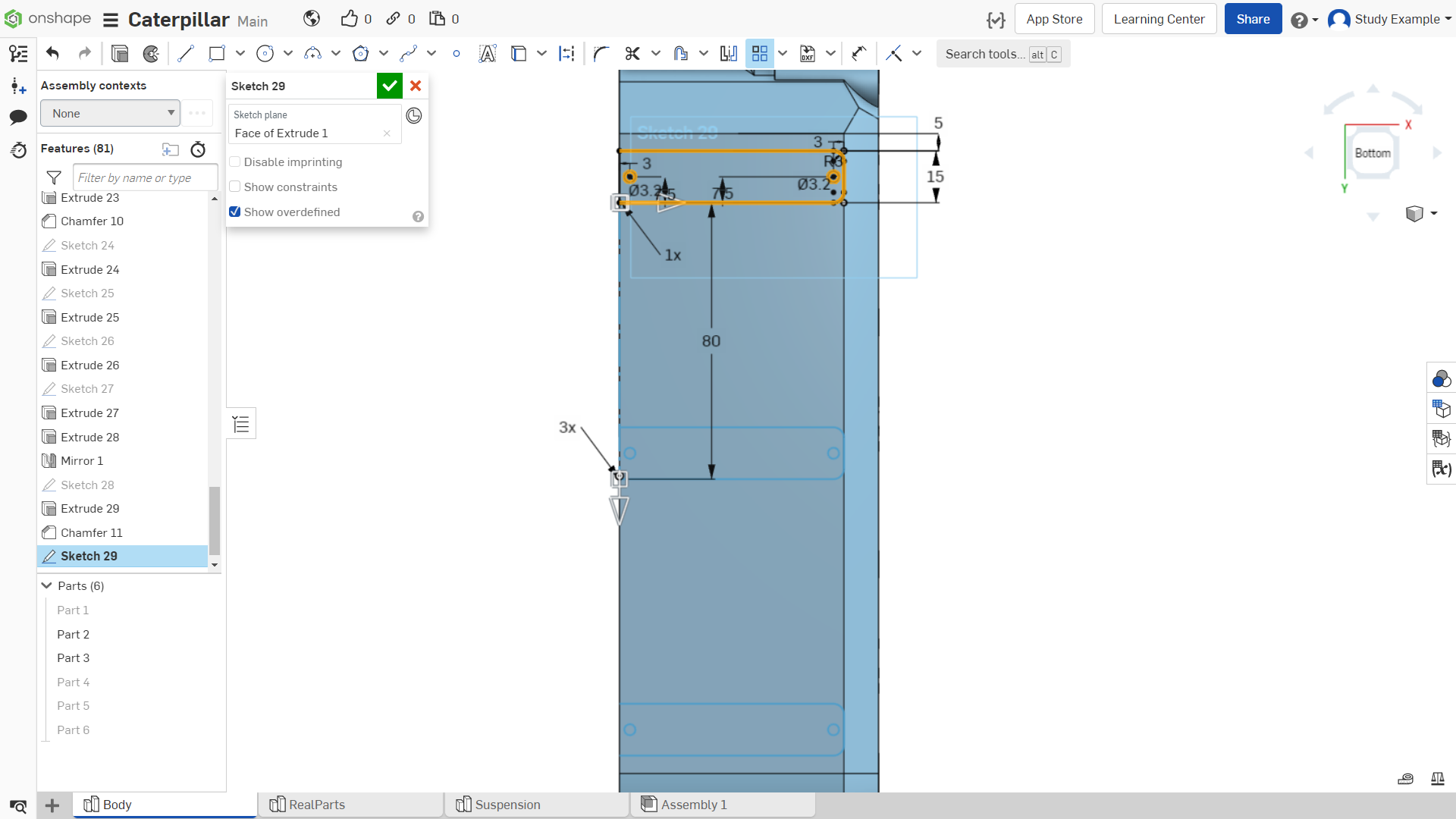Screen dimensions: 1456x819
Task: Uncheck Show overdefined option
Action: [235, 212]
